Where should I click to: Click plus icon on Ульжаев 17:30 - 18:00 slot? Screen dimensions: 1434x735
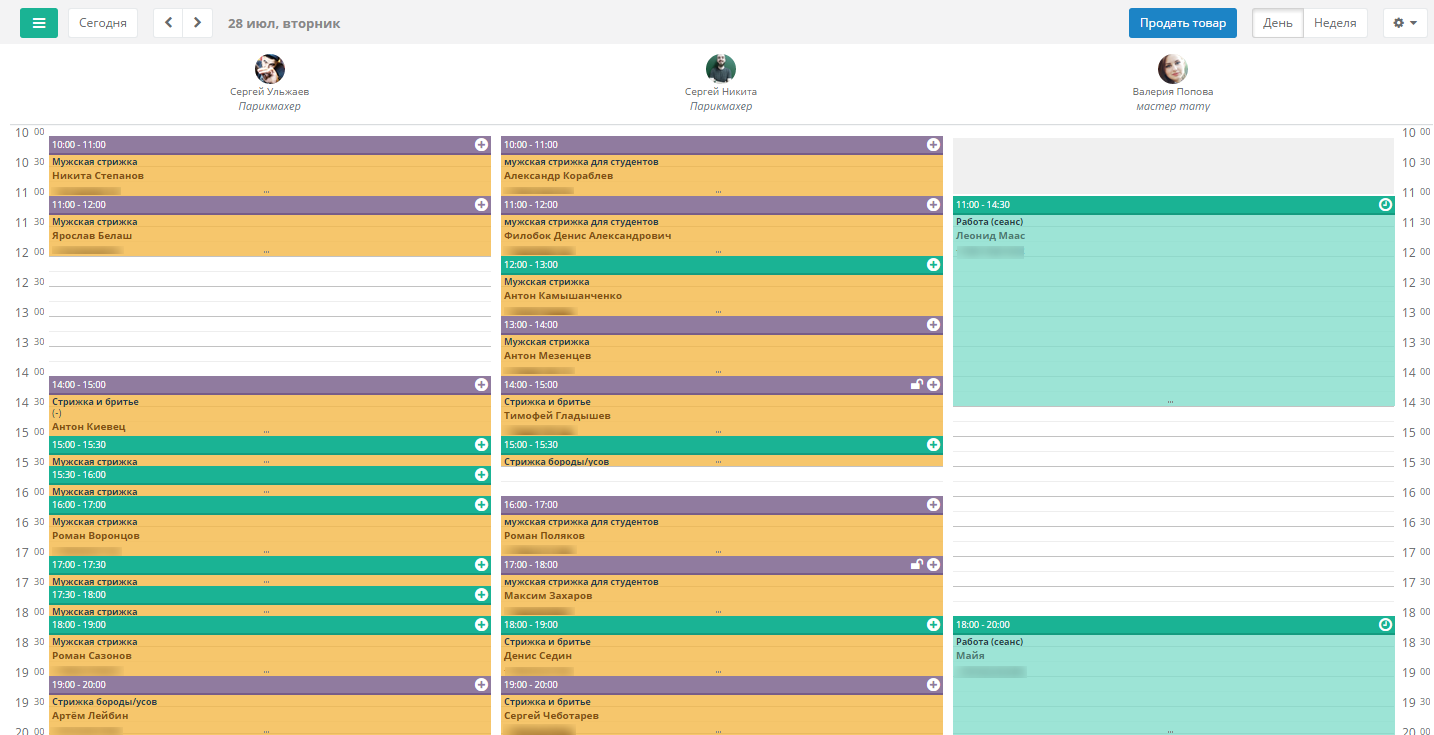(x=481, y=595)
